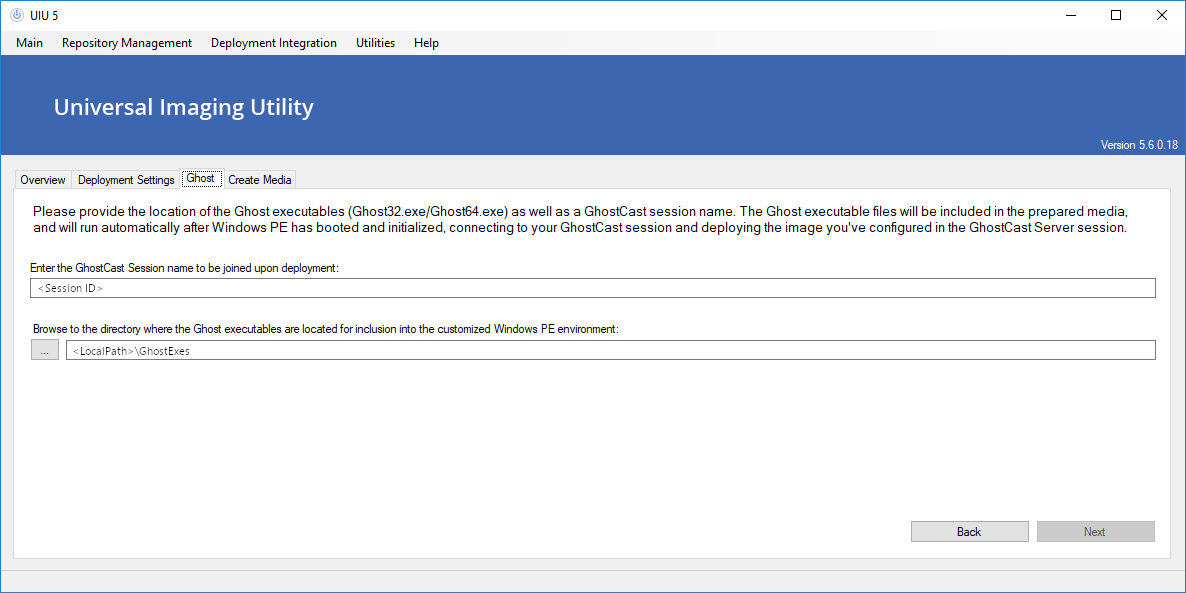Click the Back button
Viewport: 1186px width, 593px height.
pyautogui.click(x=969, y=532)
